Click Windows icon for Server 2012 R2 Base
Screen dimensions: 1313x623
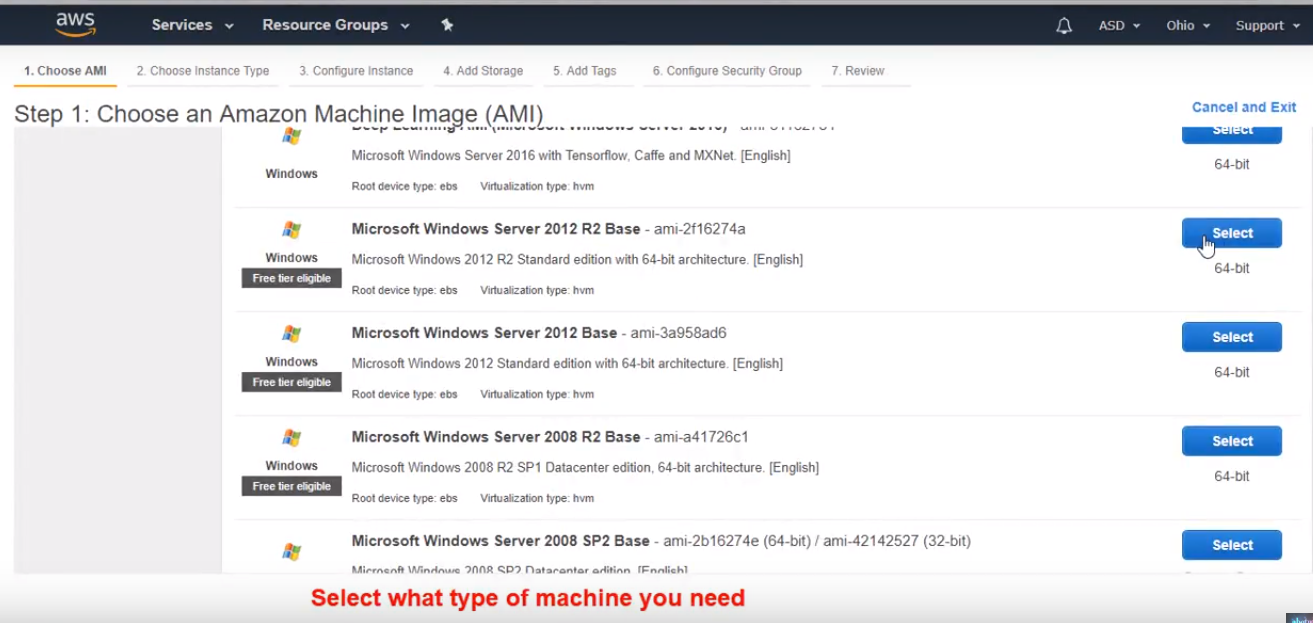[x=291, y=230]
